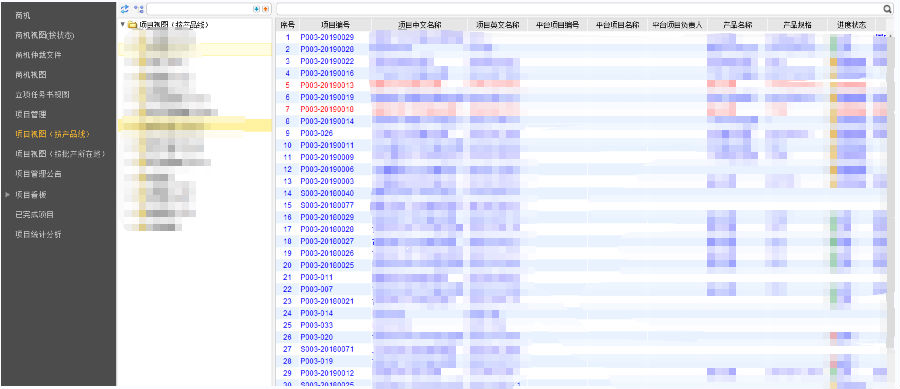Click the 项目英文名称 column header

point(497,25)
